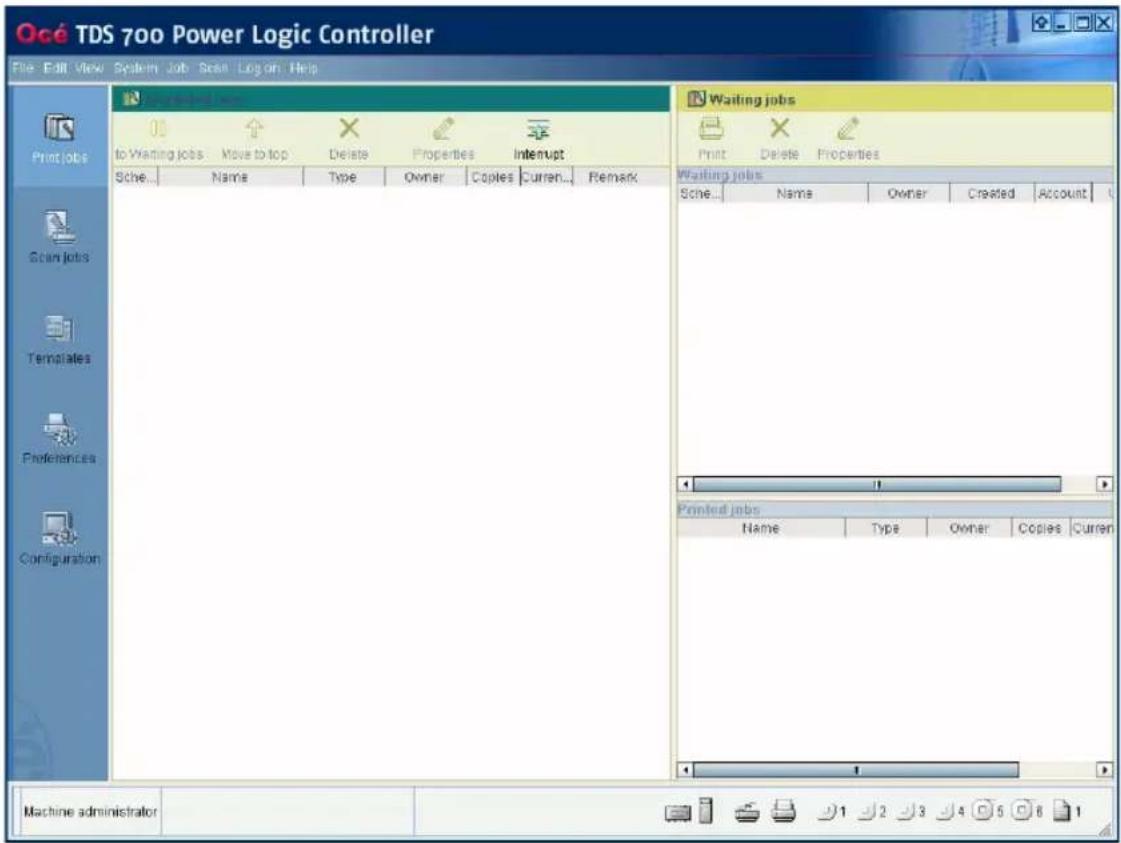Click the Name column header in Waiting jobs
The height and width of the screenshot is (843, 1121).
point(795,193)
